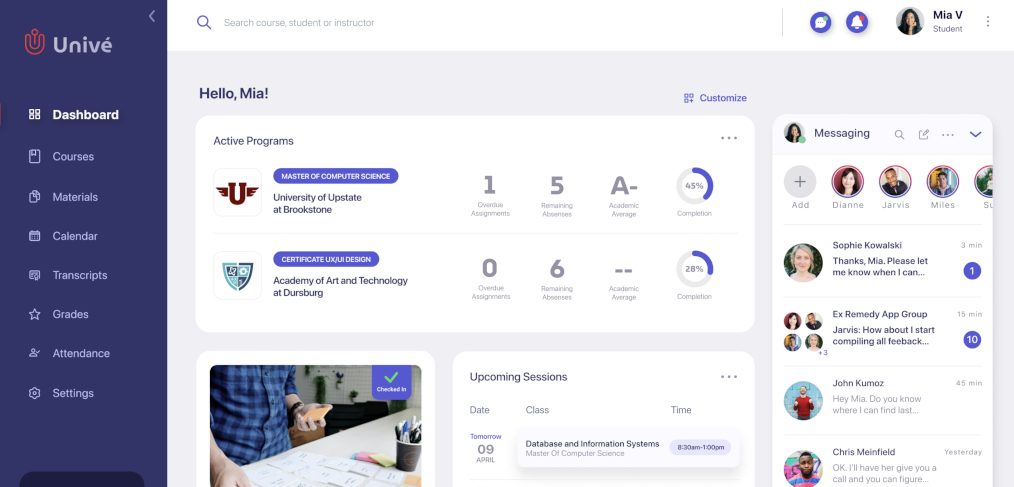Open the notifications bell icon
Screen dimensions: 1014x487
pyautogui.click(x=857, y=23)
